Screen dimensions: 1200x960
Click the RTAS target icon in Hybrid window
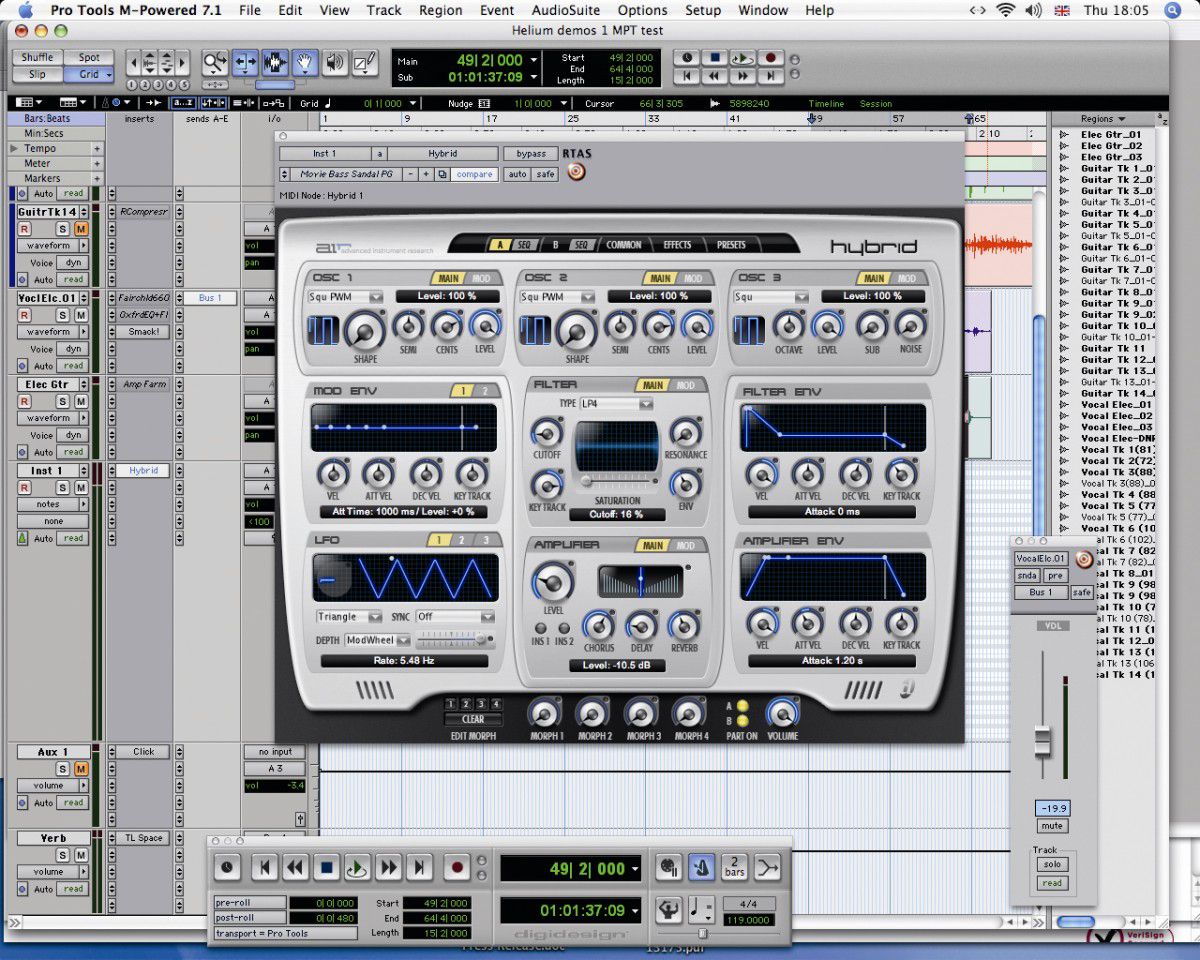click(x=576, y=172)
